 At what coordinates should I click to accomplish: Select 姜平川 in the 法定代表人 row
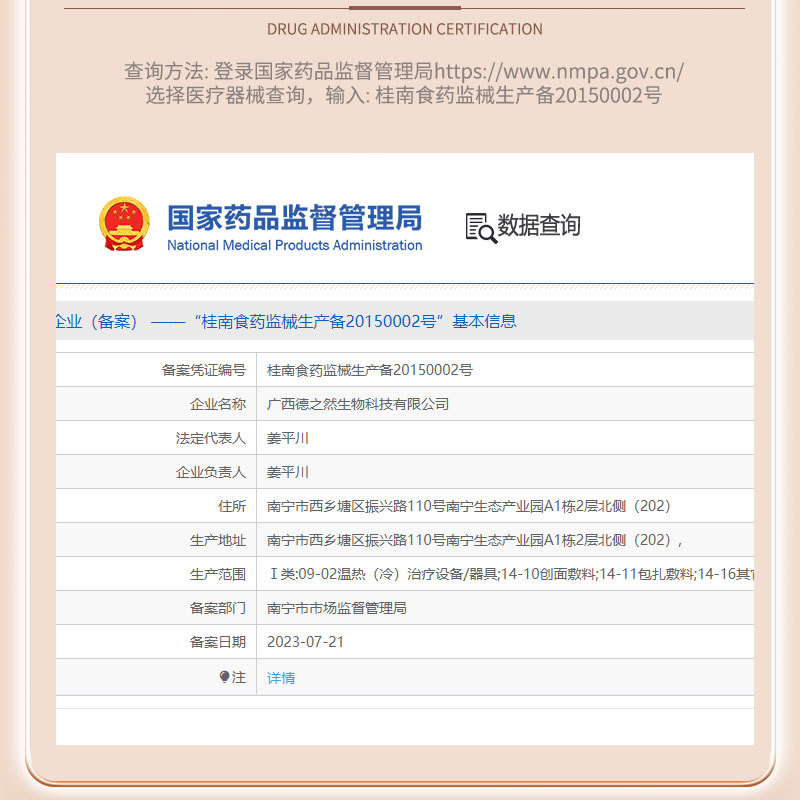tap(288, 438)
